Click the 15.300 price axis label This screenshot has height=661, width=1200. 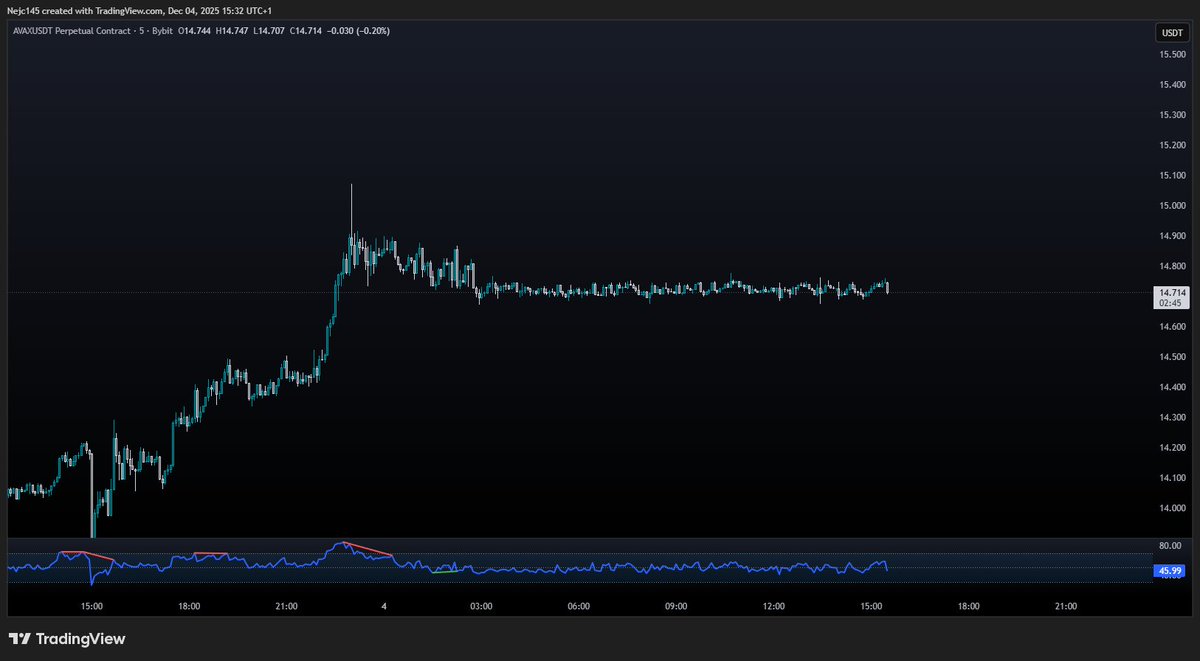coord(1171,115)
